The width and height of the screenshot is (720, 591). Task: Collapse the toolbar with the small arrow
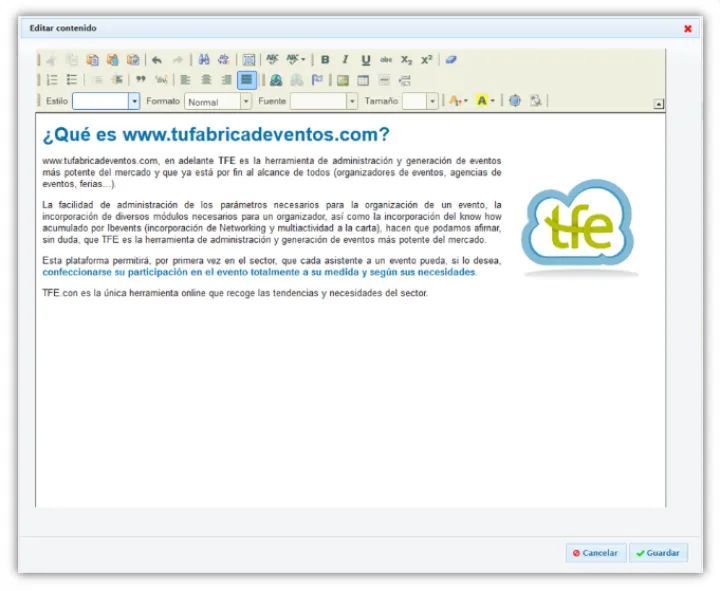(x=658, y=104)
